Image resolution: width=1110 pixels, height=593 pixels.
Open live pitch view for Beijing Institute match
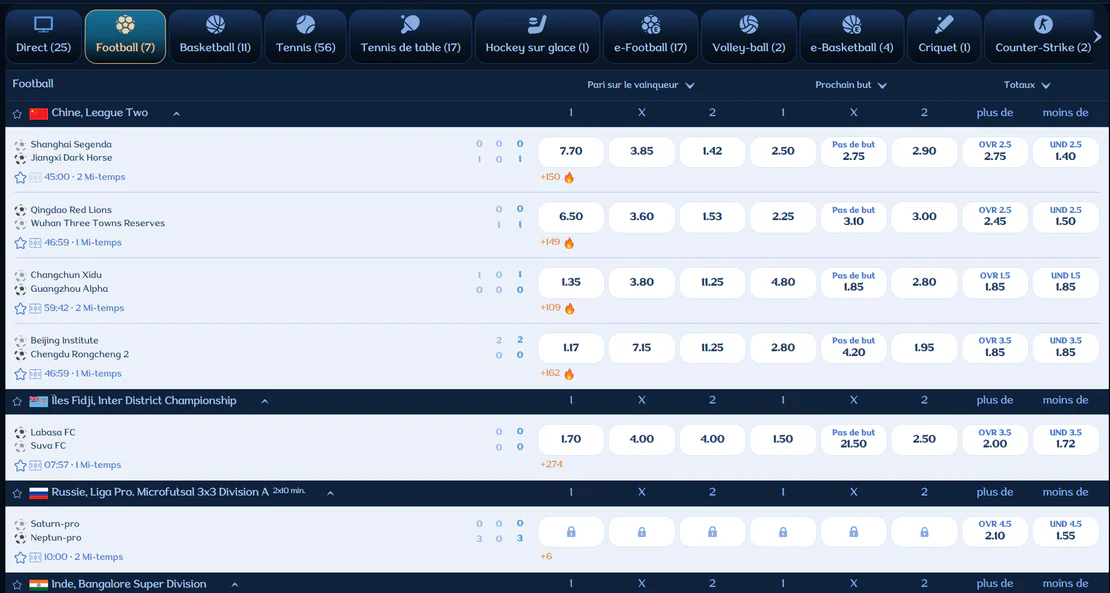[35, 374]
